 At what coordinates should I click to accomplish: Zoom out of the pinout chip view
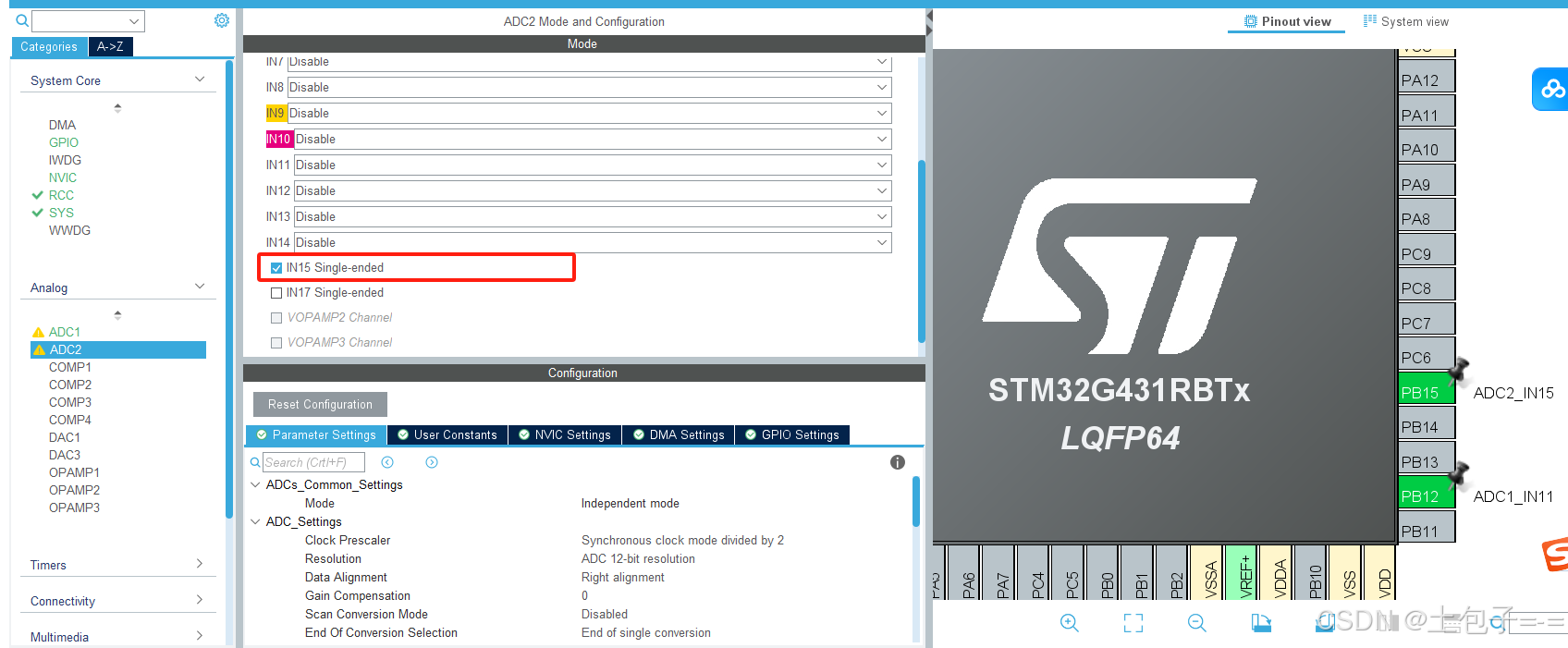(1197, 623)
